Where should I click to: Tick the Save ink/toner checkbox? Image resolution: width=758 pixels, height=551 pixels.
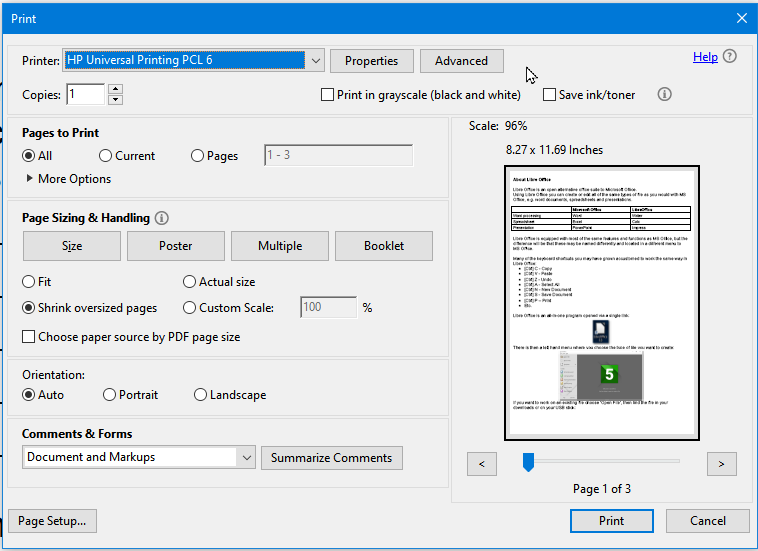pos(549,95)
